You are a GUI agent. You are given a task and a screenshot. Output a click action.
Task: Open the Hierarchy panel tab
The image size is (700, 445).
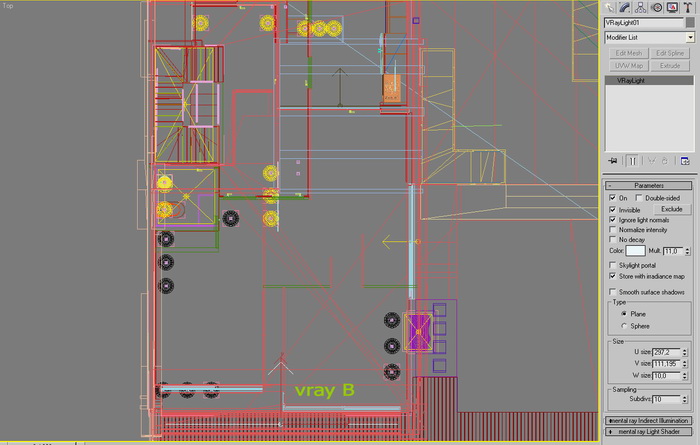tap(641, 8)
